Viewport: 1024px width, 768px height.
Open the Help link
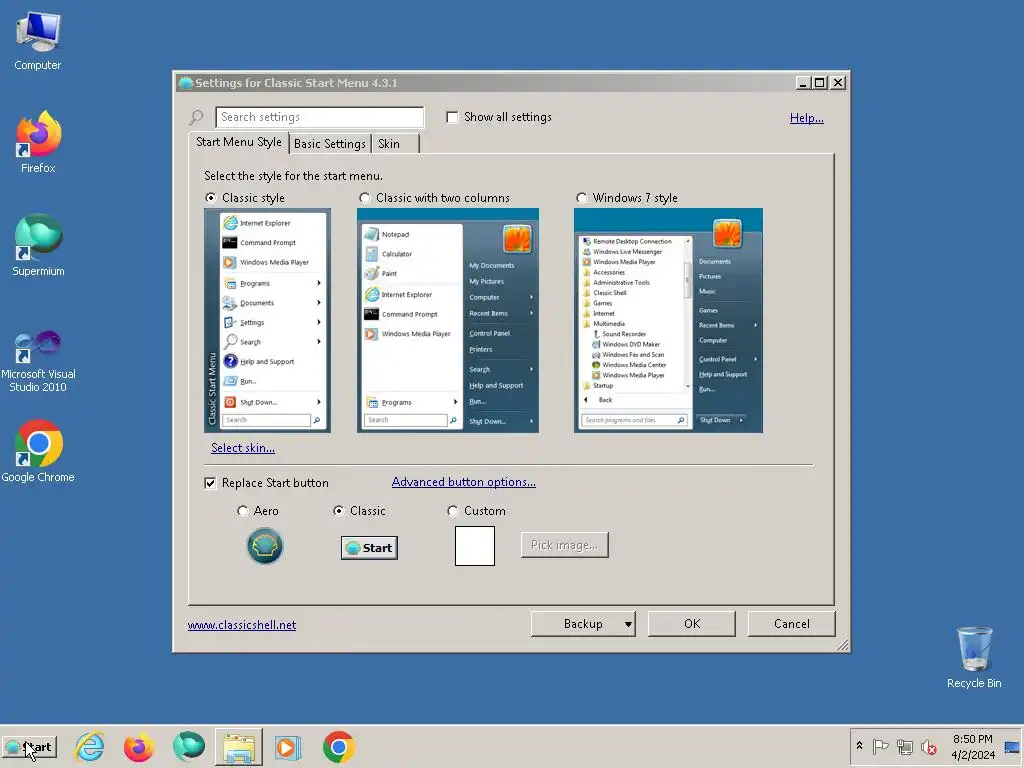pos(807,118)
